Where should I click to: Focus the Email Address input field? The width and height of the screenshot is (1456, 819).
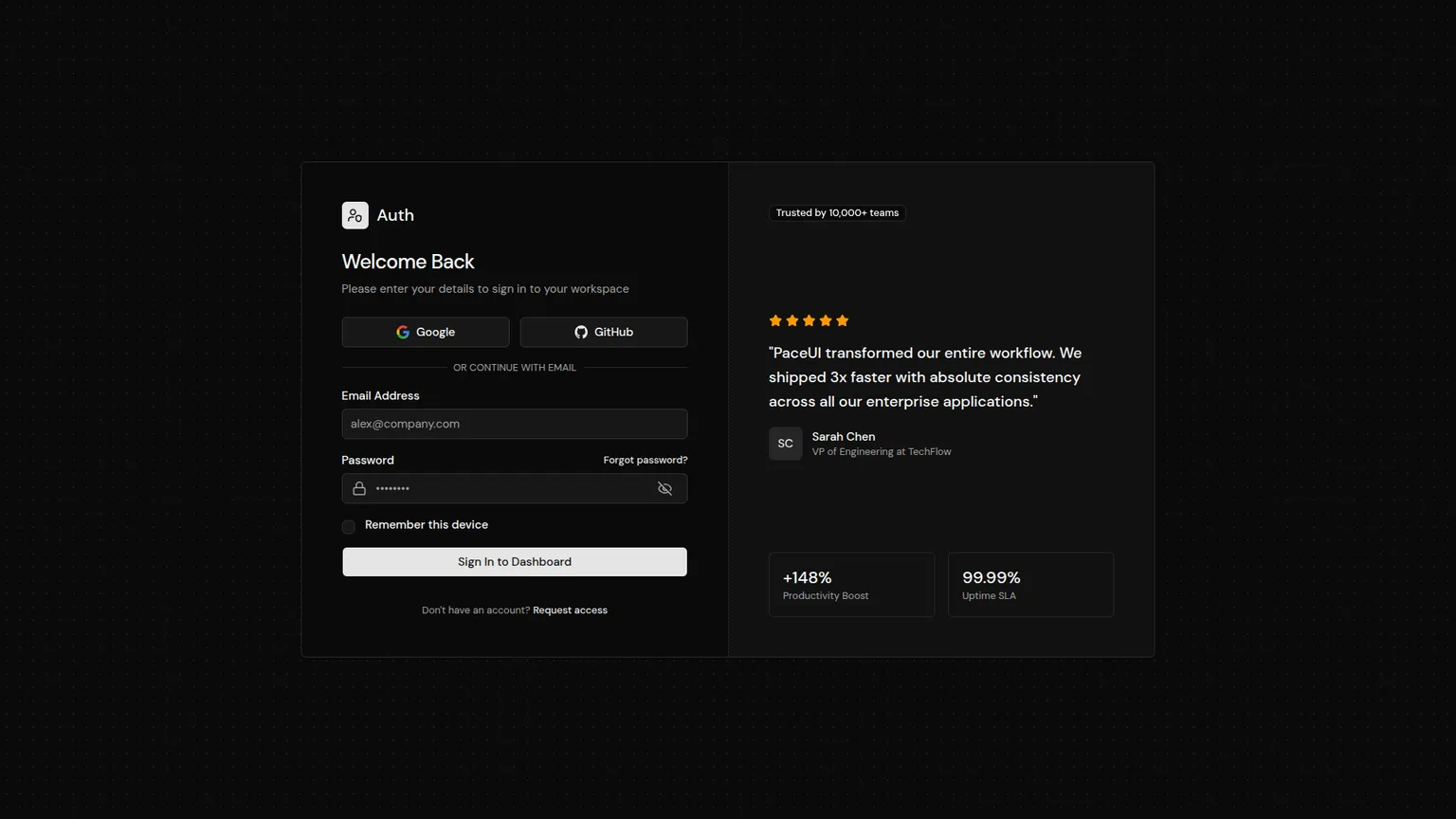[515, 424]
